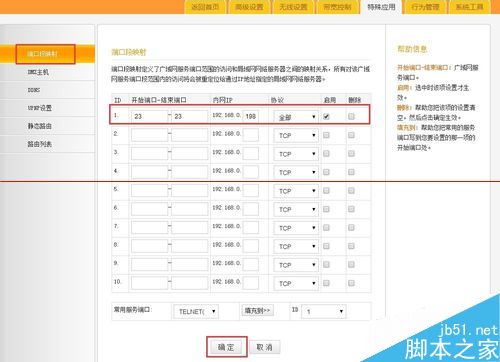Click the start port field in row 1

149,116
